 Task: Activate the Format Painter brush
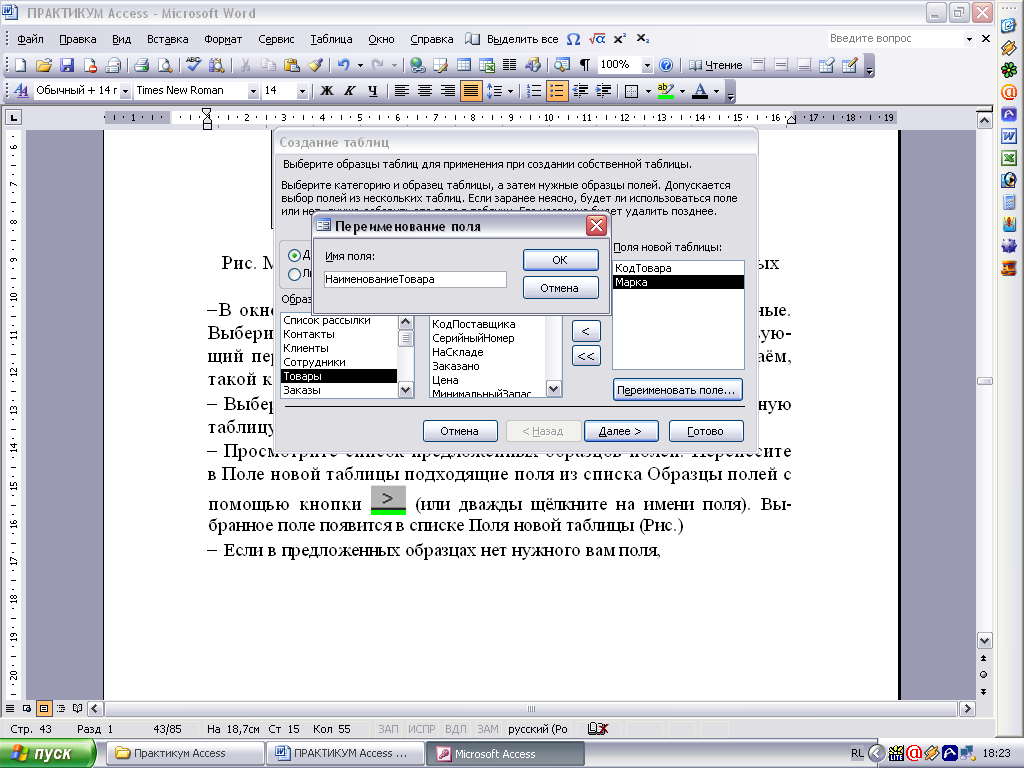click(x=315, y=65)
